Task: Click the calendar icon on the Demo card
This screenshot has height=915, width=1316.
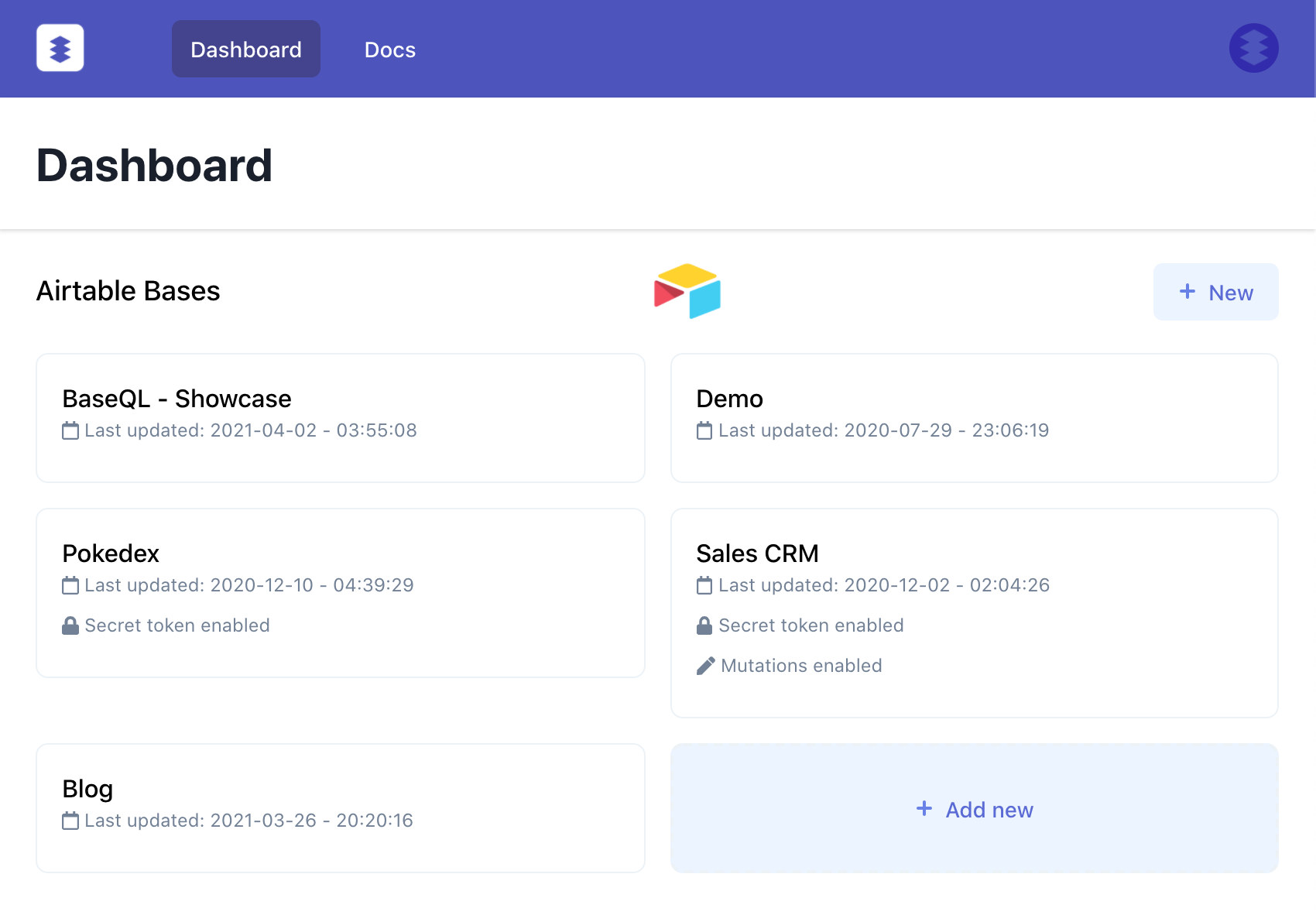Action: pos(705,430)
